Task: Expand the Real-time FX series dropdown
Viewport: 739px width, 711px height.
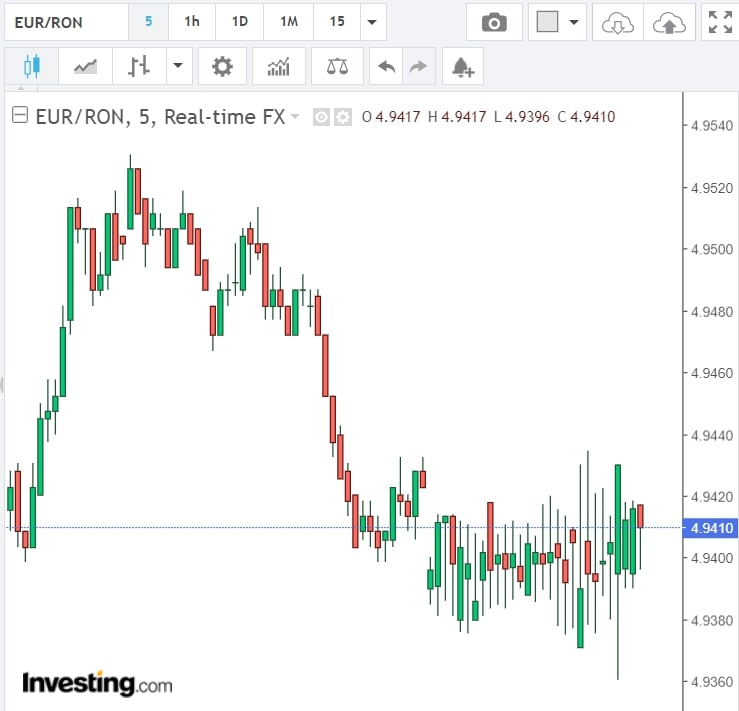Action: tap(295, 117)
